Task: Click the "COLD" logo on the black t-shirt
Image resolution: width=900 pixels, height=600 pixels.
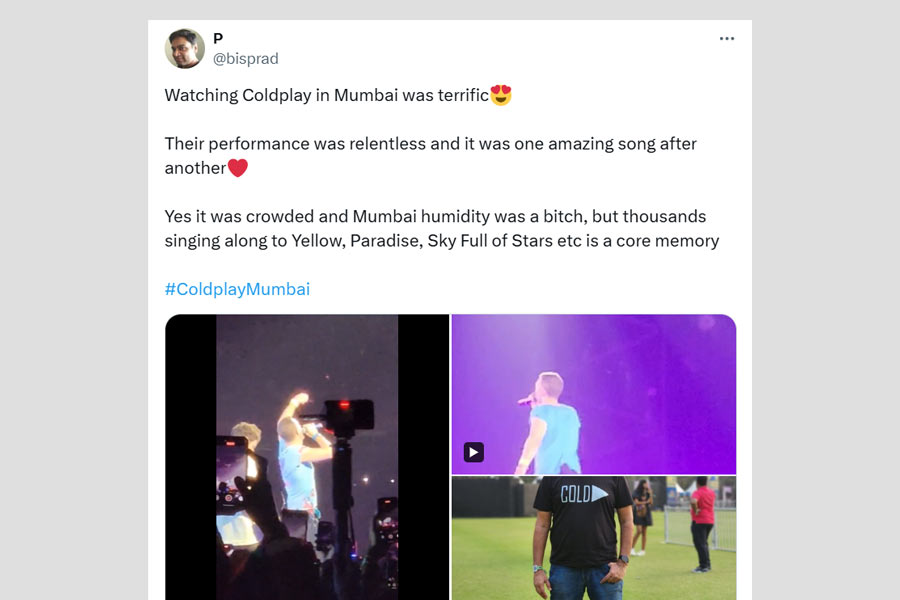Action: tap(583, 495)
